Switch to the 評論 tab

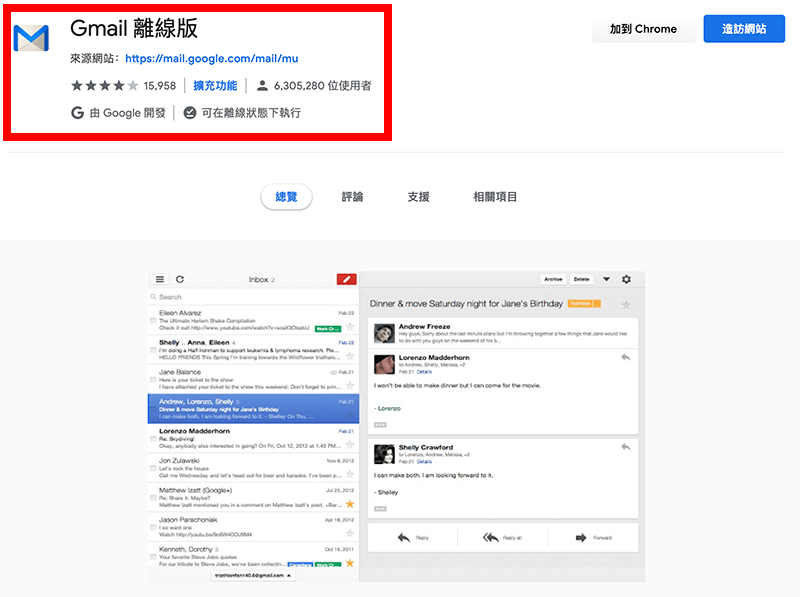[x=352, y=197]
